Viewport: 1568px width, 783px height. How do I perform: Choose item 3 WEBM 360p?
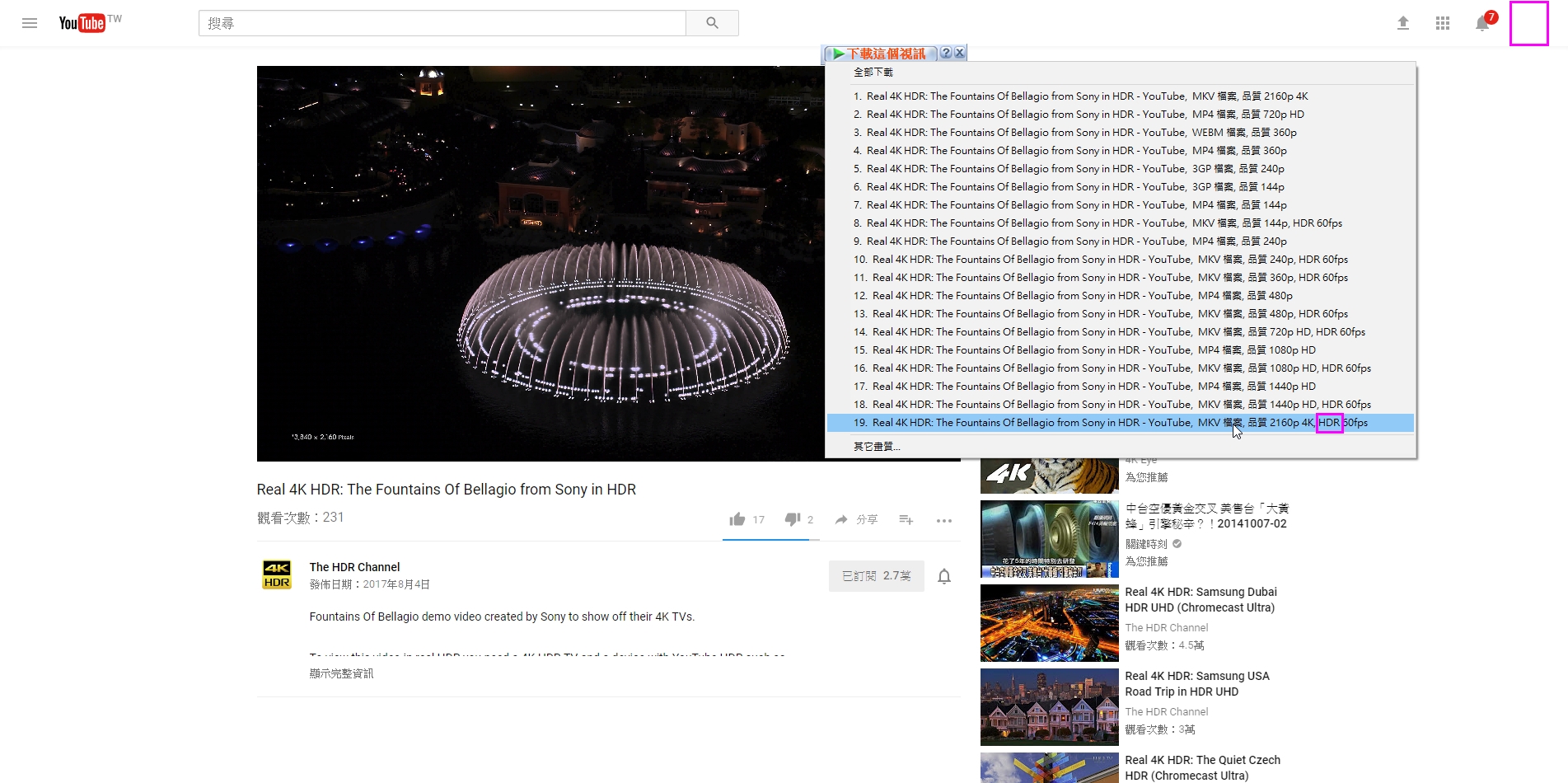[x=1121, y=133]
